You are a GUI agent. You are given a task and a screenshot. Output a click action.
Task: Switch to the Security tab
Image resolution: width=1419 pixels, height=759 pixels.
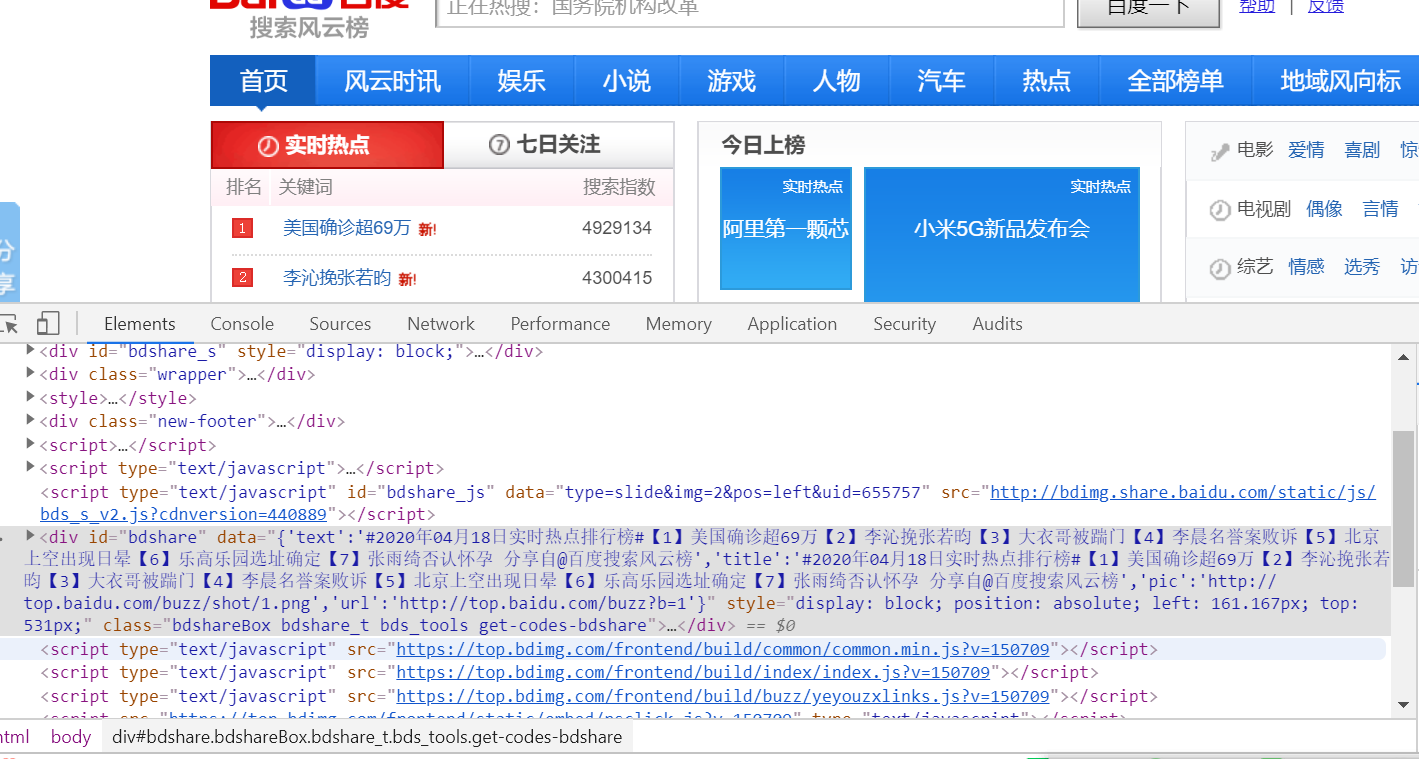[904, 324]
